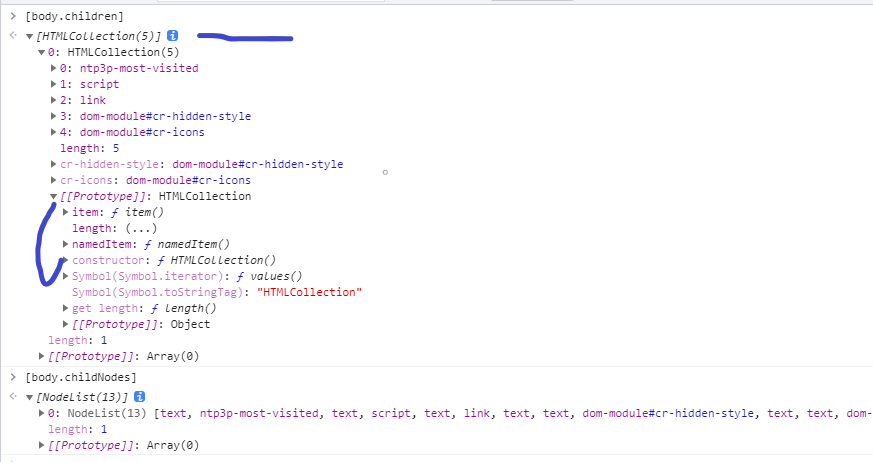The image size is (873, 462).
Task: Select "HTMLCollection" toStringTag string value
Action: click(x=309, y=292)
